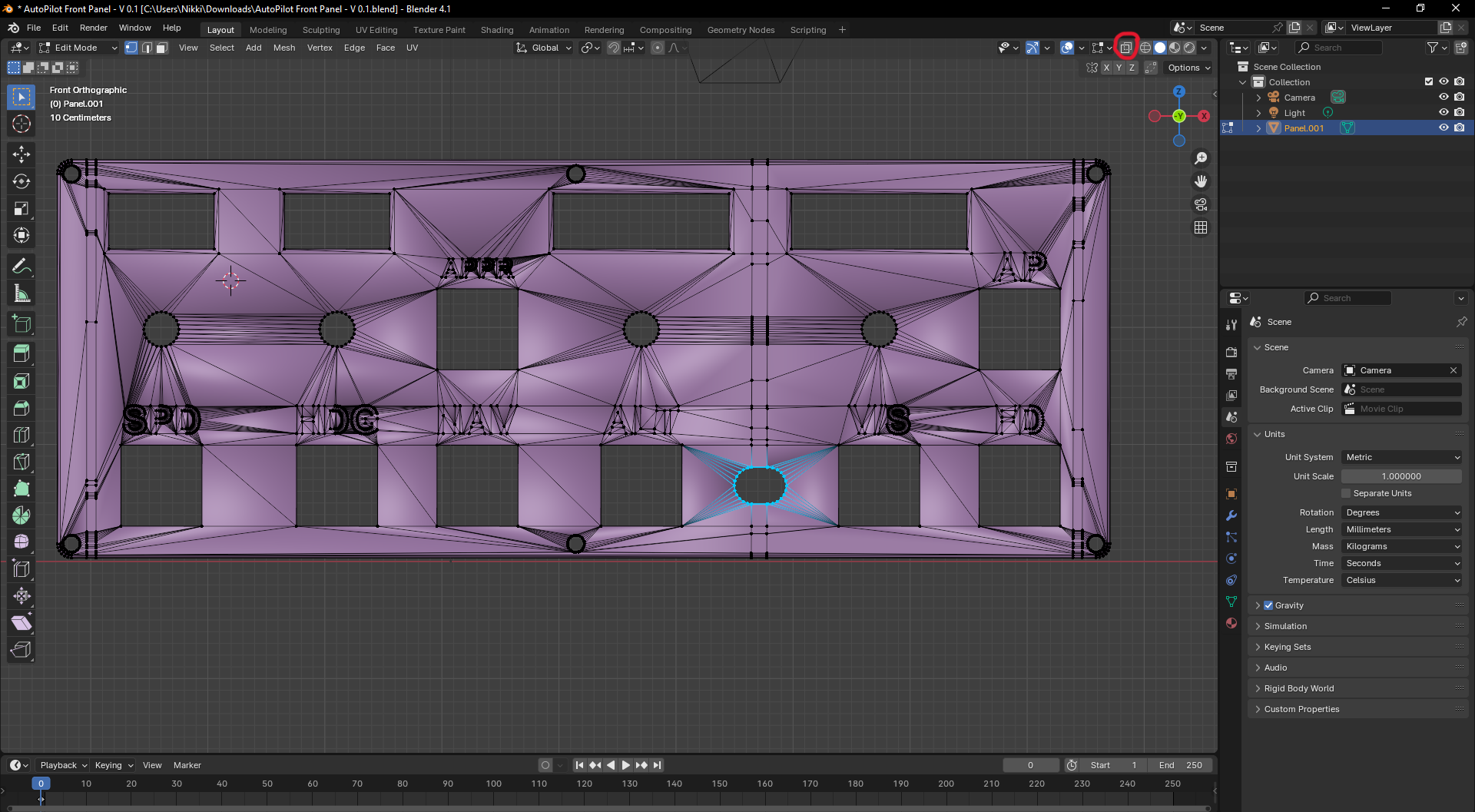Click the Play animation button
This screenshot has height=812, width=1475.
tap(625, 765)
